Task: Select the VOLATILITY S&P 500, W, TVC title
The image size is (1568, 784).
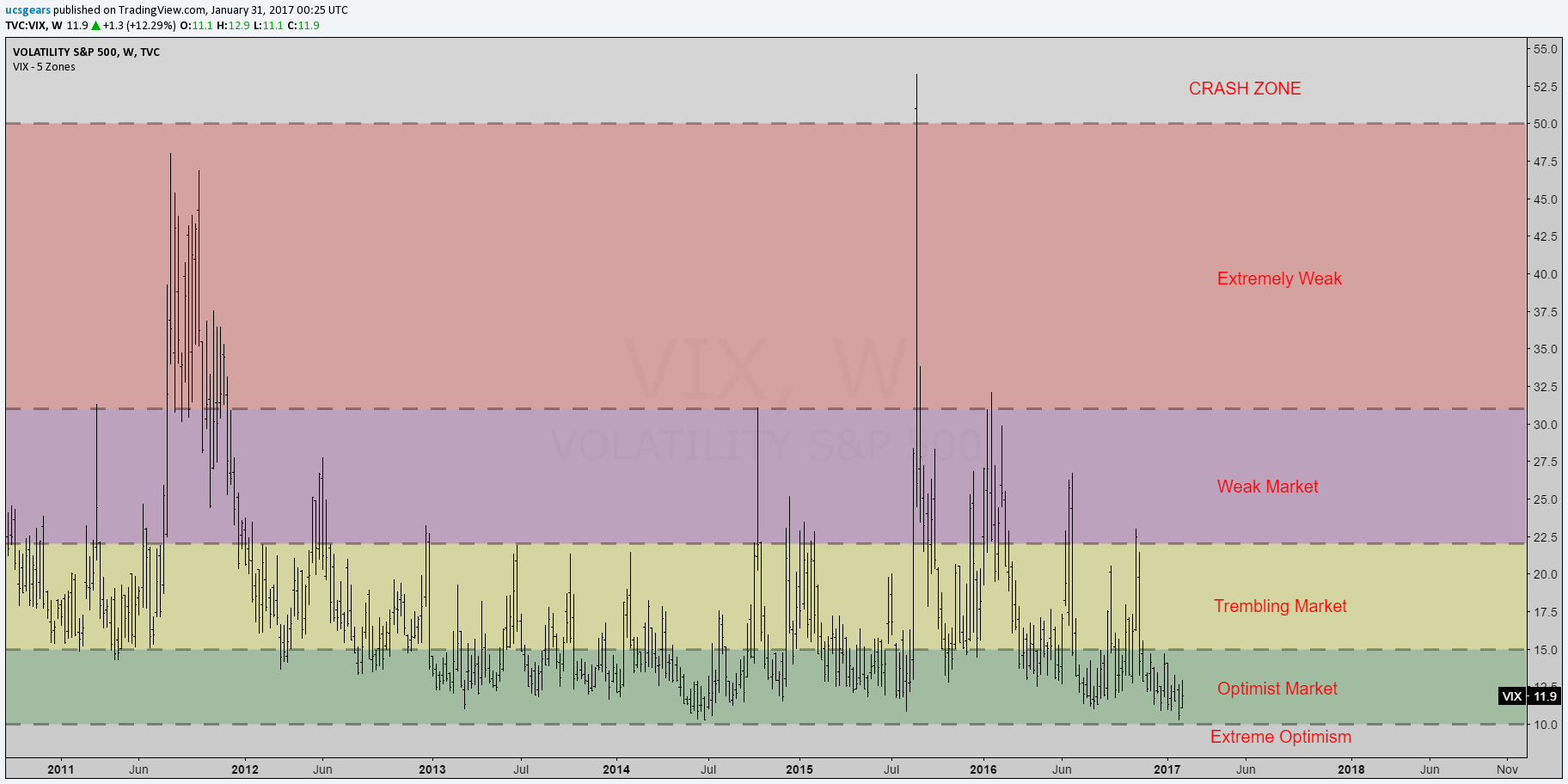Action: pyautogui.click(x=86, y=52)
